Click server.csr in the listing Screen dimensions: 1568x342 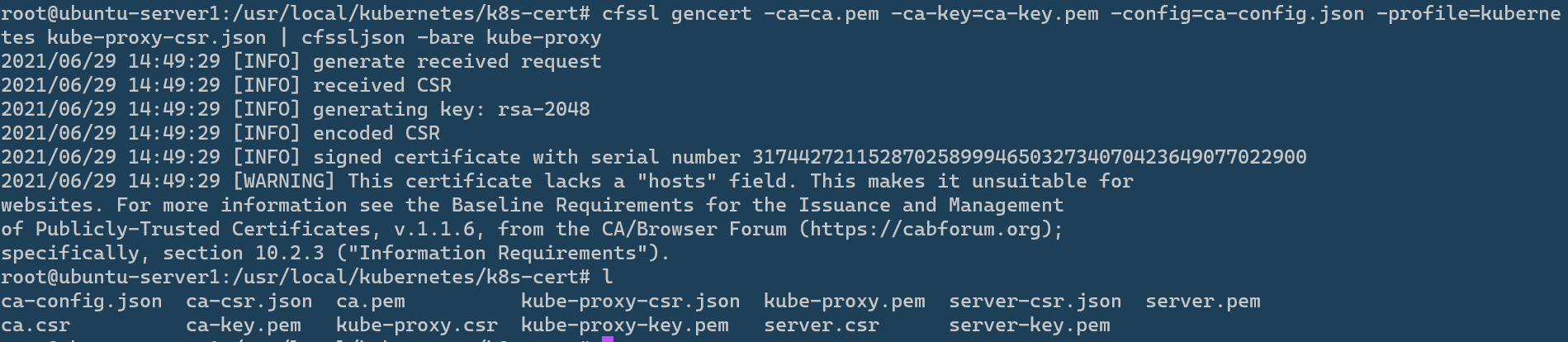click(x=821, y=325)
